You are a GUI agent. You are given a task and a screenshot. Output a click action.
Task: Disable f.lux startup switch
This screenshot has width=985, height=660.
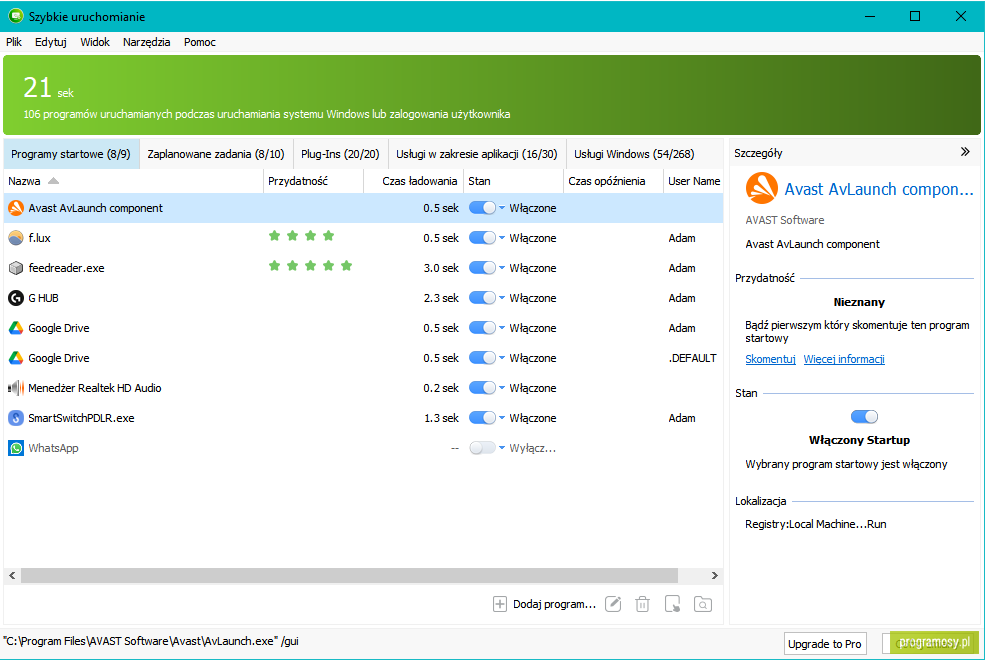click(x=482, y=238)
